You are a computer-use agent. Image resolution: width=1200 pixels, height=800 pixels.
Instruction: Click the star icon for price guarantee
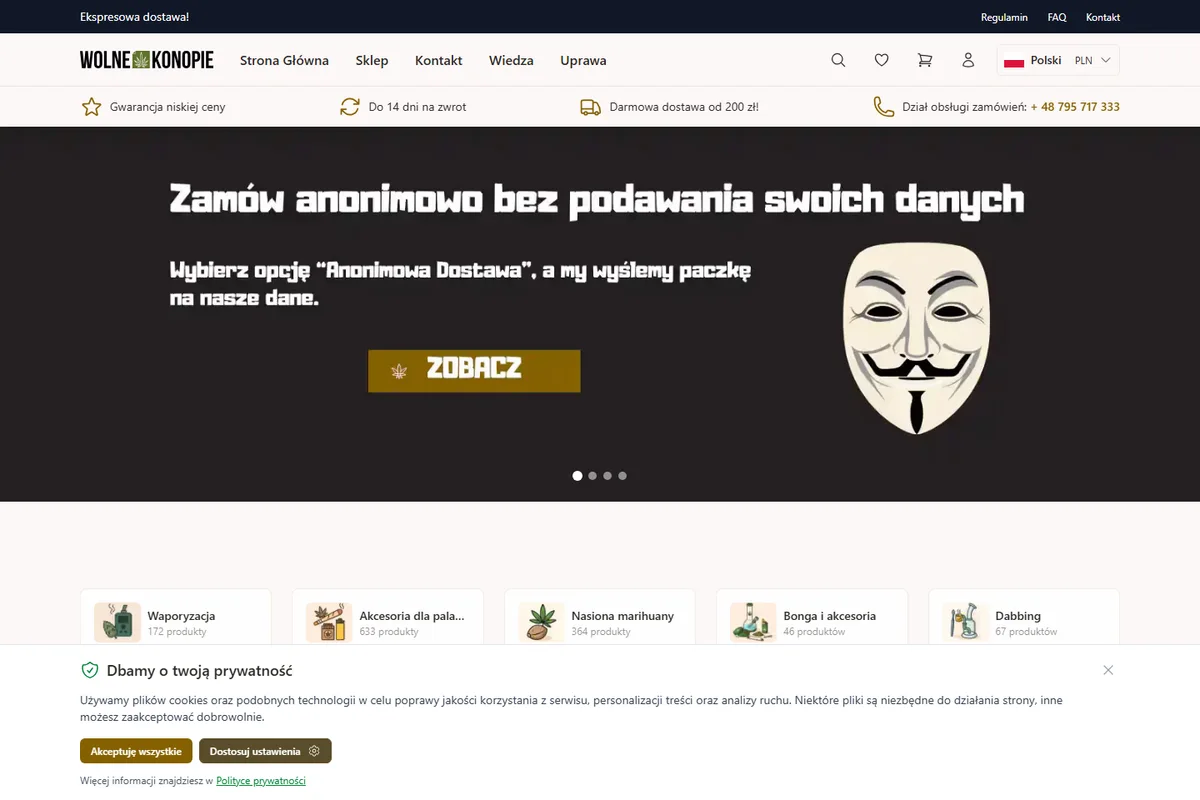pos(91,107)
